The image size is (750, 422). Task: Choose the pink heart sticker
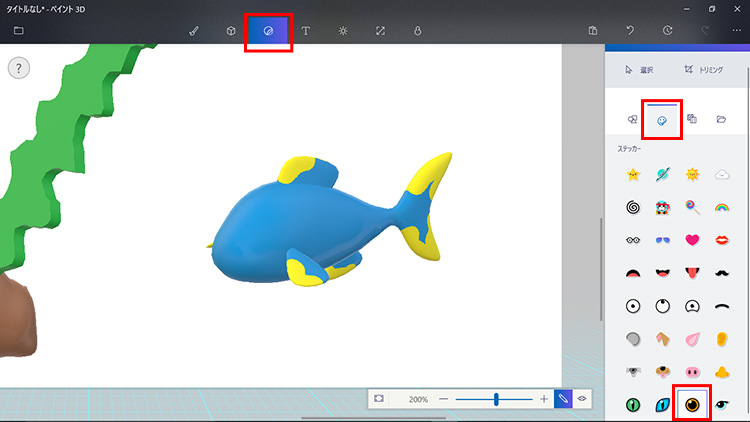(691, 240)
